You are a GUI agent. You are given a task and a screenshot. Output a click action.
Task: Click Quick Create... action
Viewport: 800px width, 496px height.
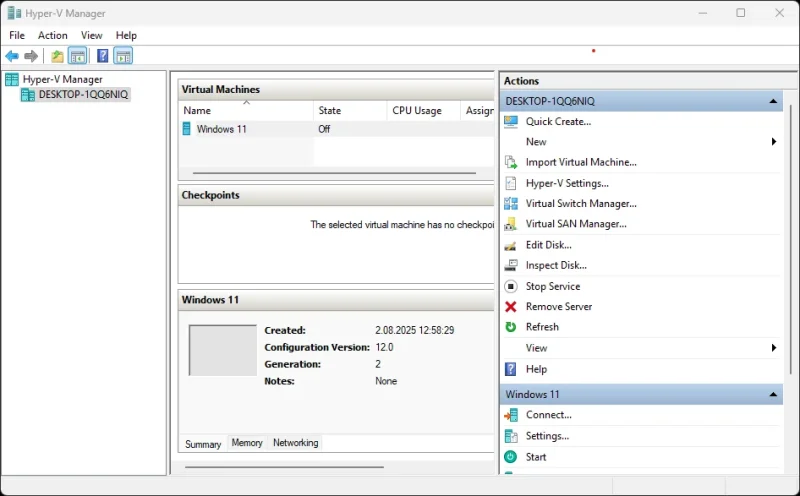click(558, 121)
